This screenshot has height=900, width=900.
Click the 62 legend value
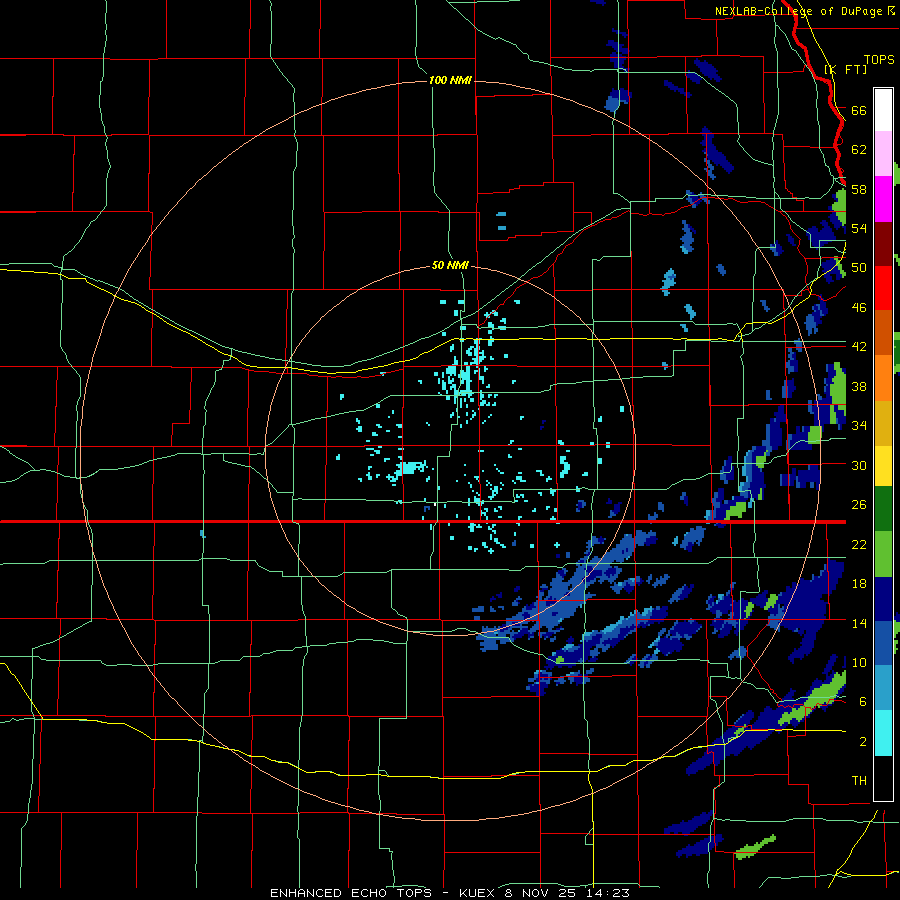859,150
